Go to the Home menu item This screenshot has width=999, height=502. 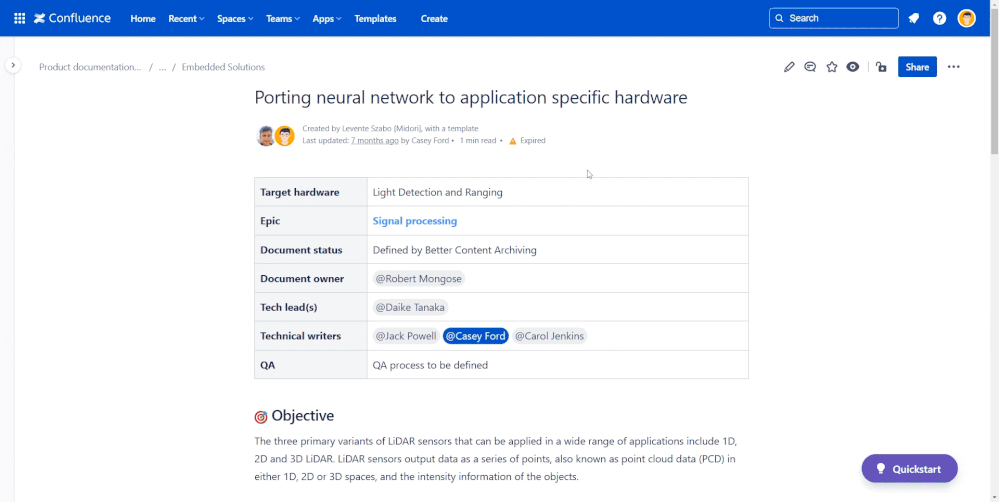(143, 18)
